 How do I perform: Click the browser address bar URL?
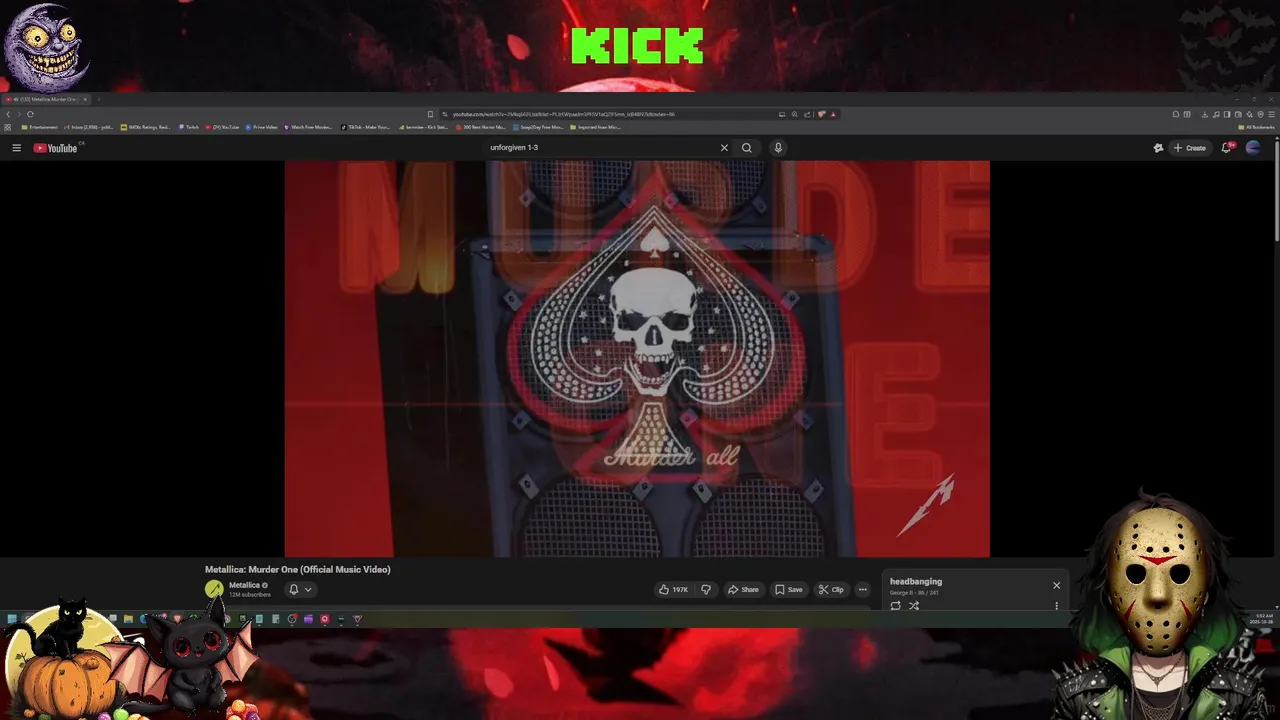click(564, 114)
